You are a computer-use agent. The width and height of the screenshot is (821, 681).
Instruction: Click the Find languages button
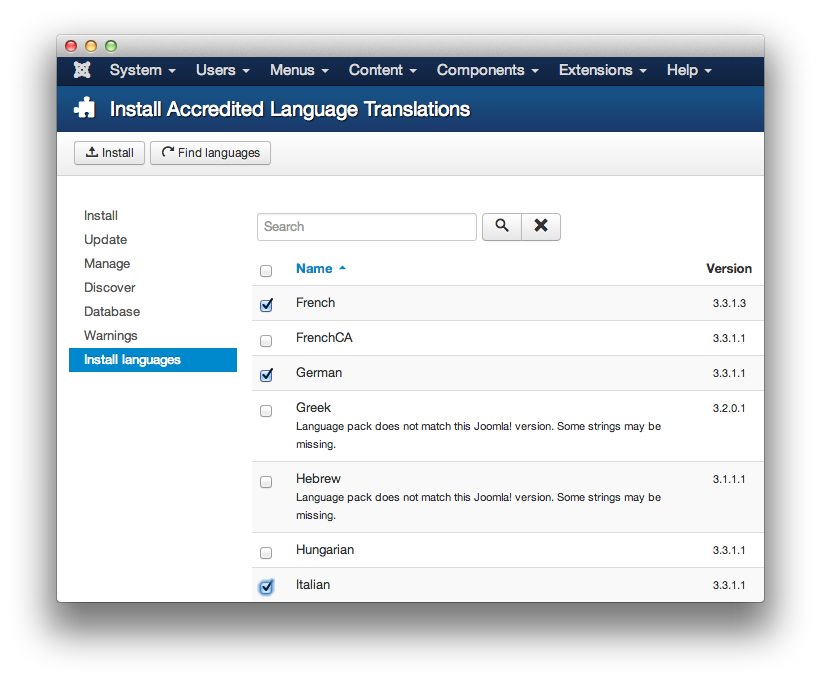(x=209, y=152)
